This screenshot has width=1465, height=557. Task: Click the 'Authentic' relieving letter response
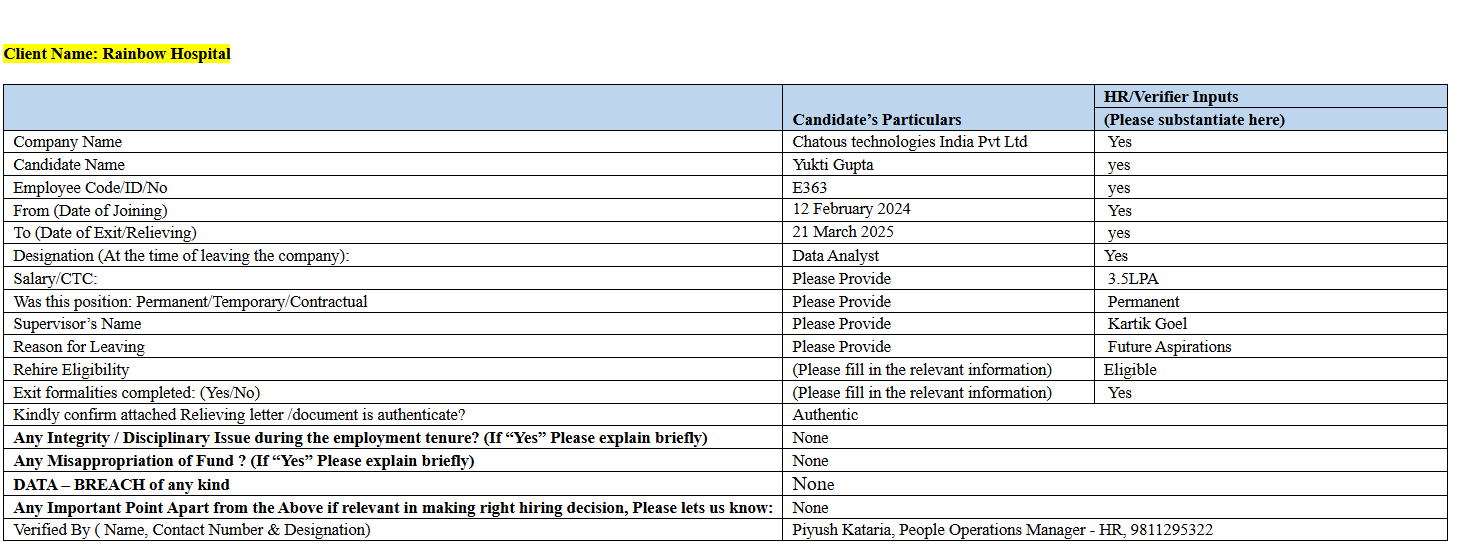coord(825,415)
